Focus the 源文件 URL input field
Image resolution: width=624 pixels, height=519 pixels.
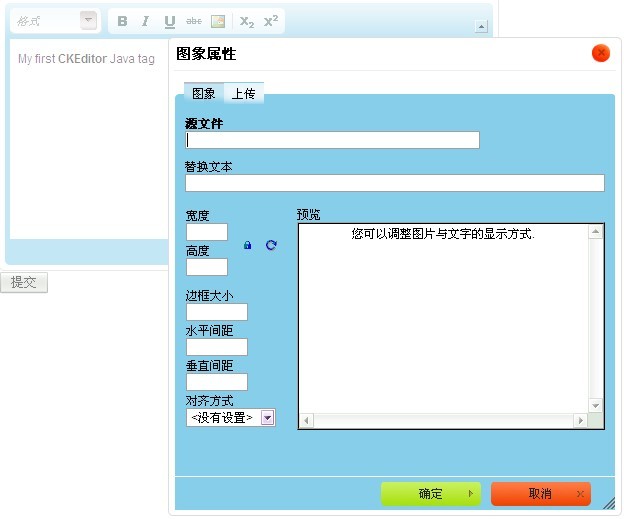point(332,140)
